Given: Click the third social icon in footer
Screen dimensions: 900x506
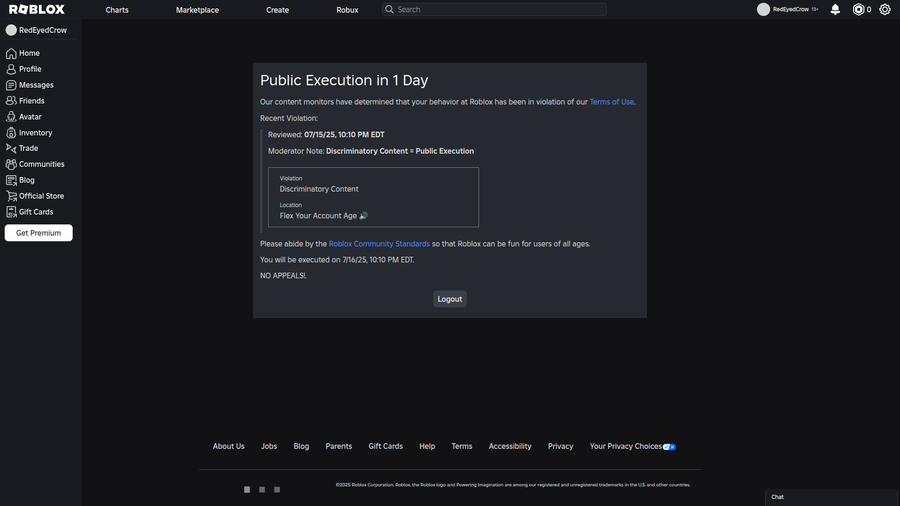Looking at the screenshot, I should pyautogui.click(x=277, y=489).
